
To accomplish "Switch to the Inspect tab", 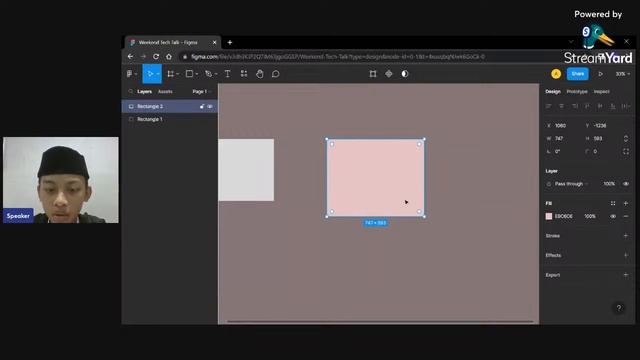I will pyautogui.click(x=601, y=91).
